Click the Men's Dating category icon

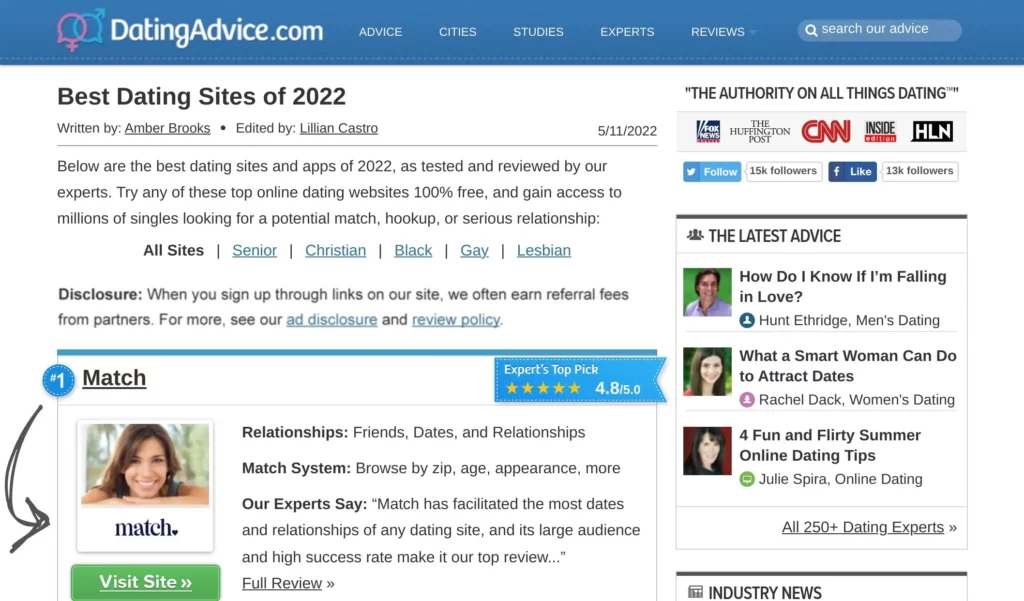(747, 320)
